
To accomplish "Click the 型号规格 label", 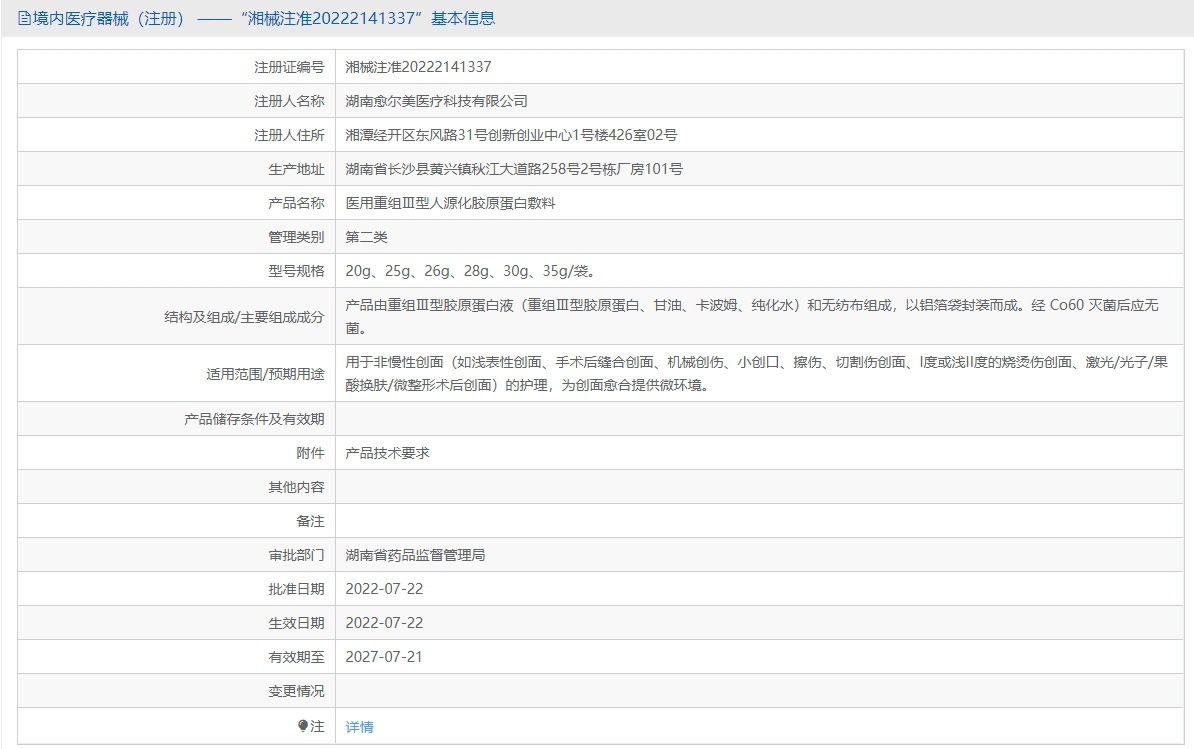I will pyautogui.click(x=296, y=271).
